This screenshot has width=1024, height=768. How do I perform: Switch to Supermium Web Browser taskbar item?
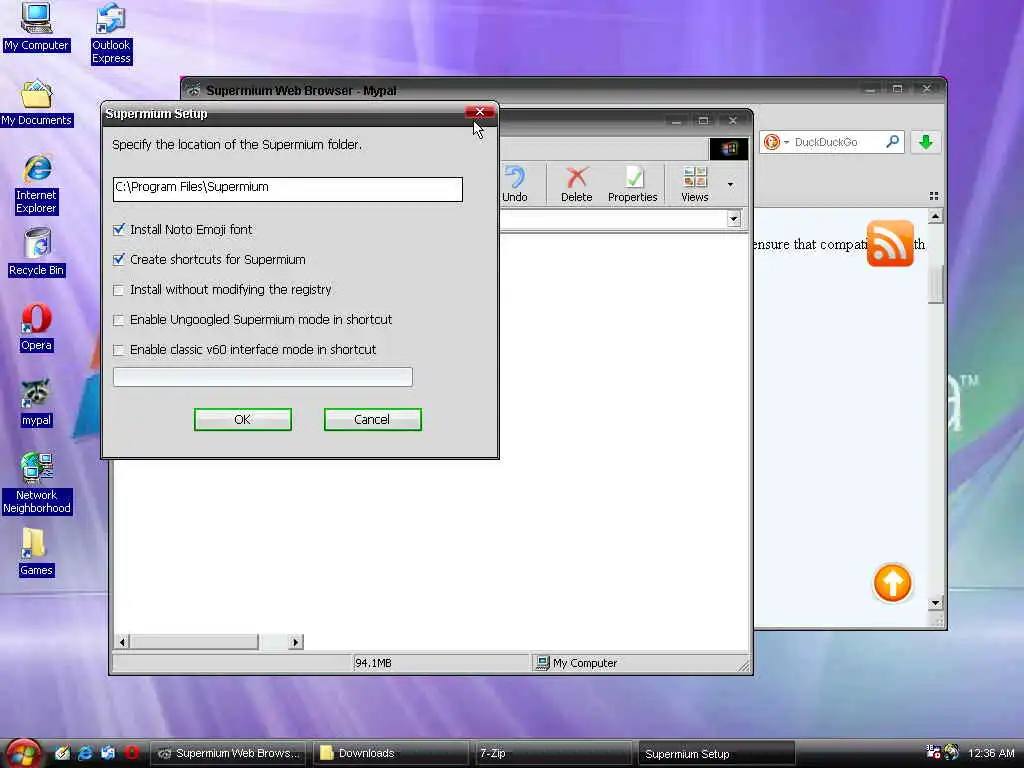pyautogui.click(x=228, y=753)
